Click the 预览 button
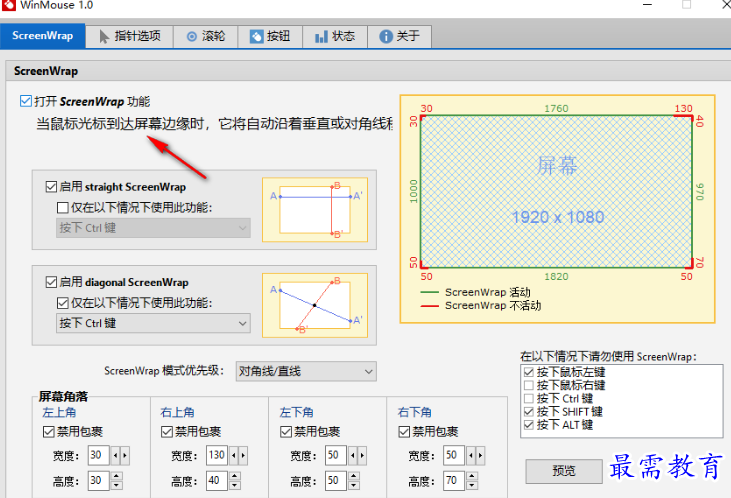 [564, 471]
